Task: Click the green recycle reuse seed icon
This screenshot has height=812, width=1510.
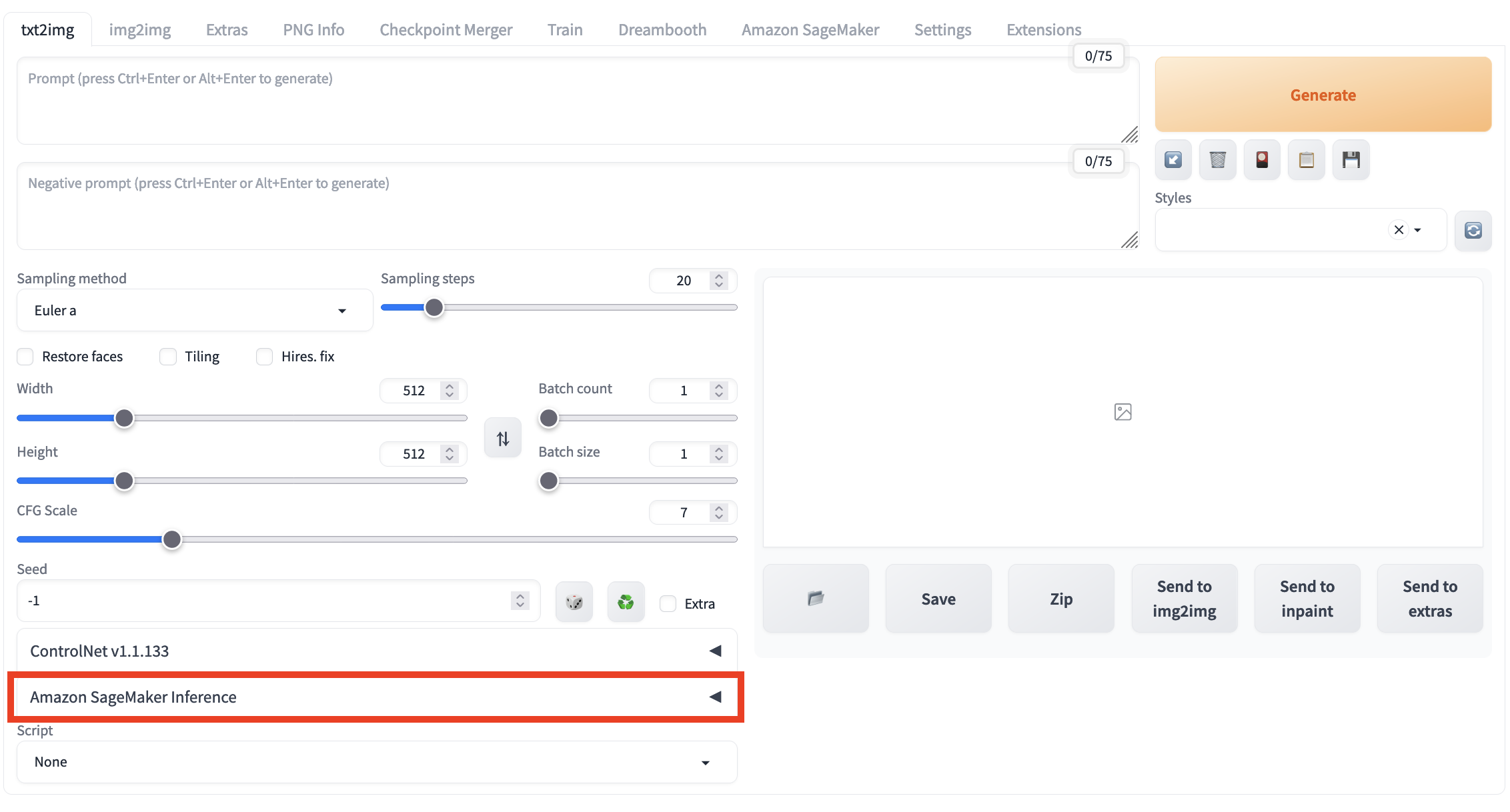Action: point(626,603)
